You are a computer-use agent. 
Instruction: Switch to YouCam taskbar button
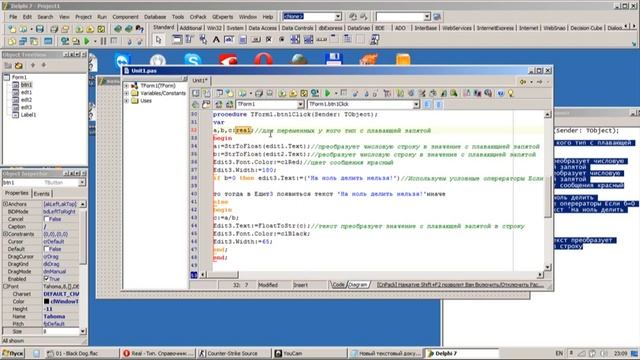[x=309, y=353]
